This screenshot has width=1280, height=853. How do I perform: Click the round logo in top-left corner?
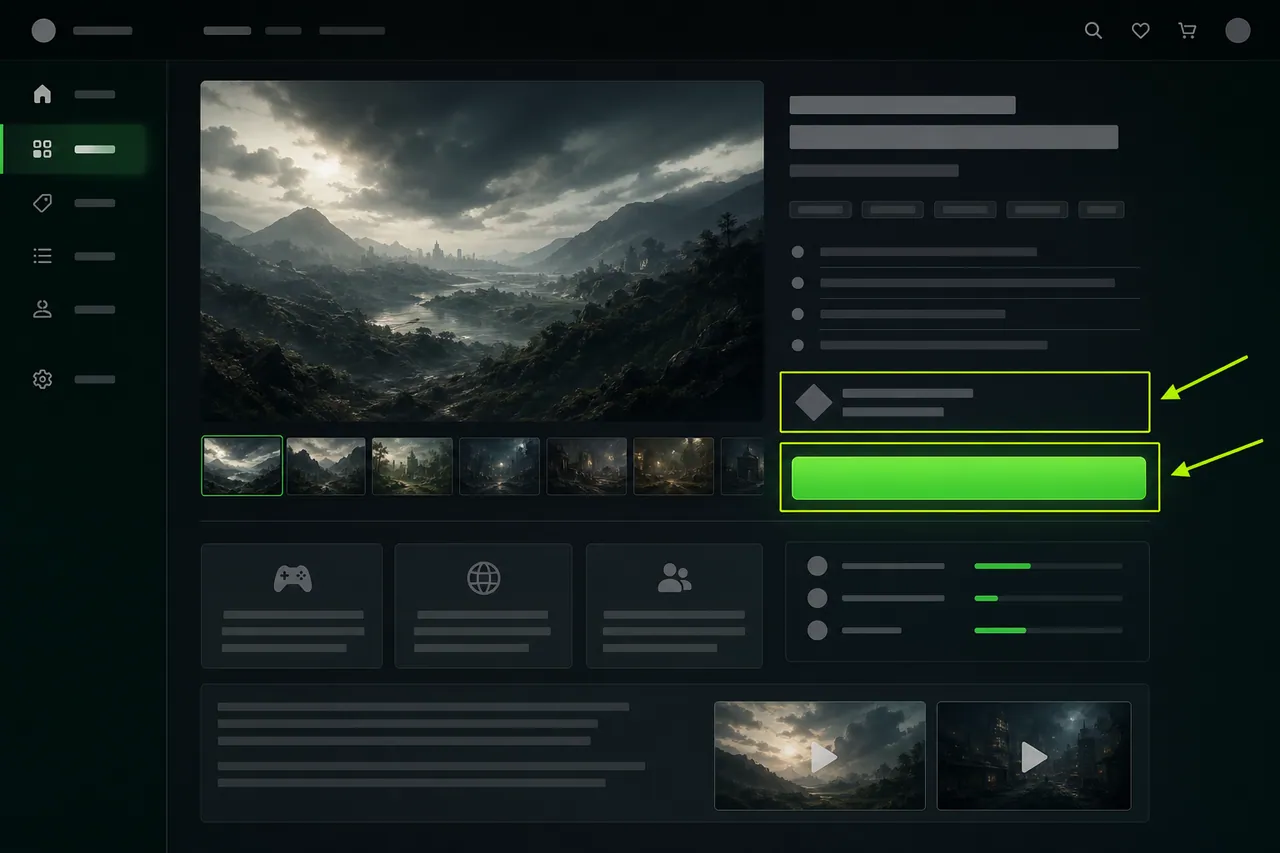tap(44, 30)
